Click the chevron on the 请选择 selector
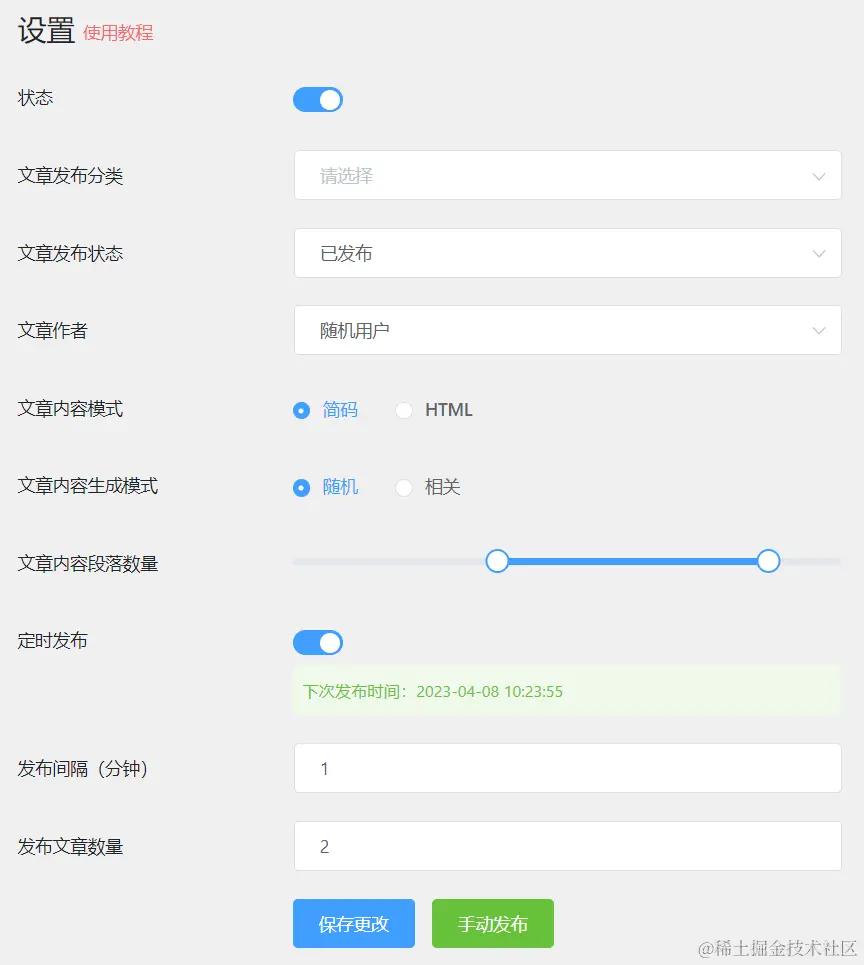The image size is (864, 965). coord(819,175)
